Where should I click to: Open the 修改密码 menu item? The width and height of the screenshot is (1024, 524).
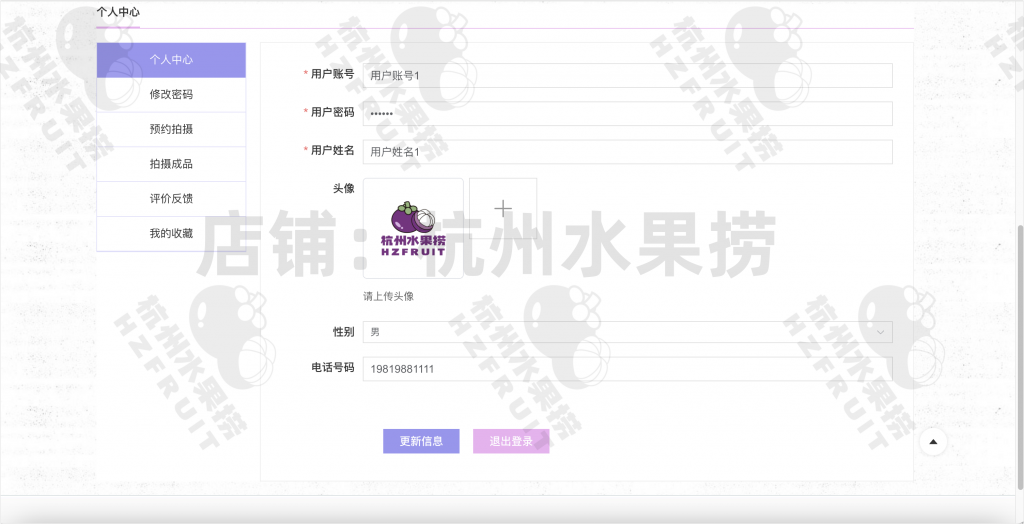(171, 95)
